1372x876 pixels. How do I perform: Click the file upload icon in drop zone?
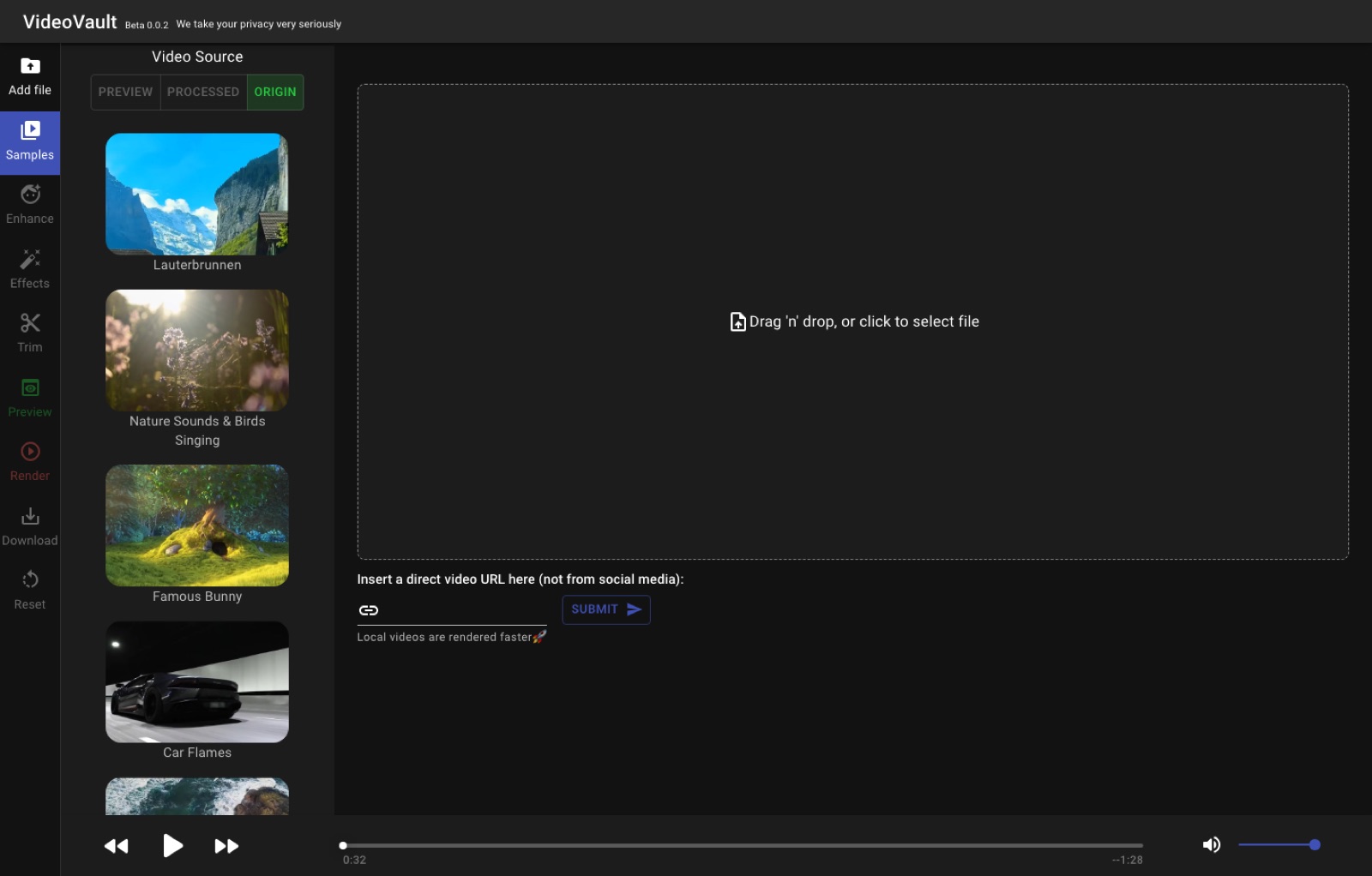(x=737, y=321)
